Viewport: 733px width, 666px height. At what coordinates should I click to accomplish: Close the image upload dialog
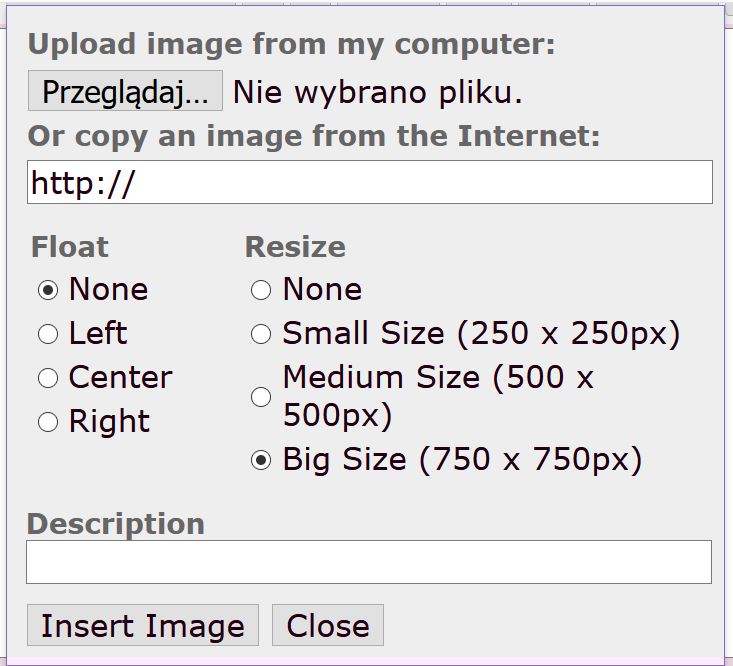pyautogui.click(x=327, y=626)
